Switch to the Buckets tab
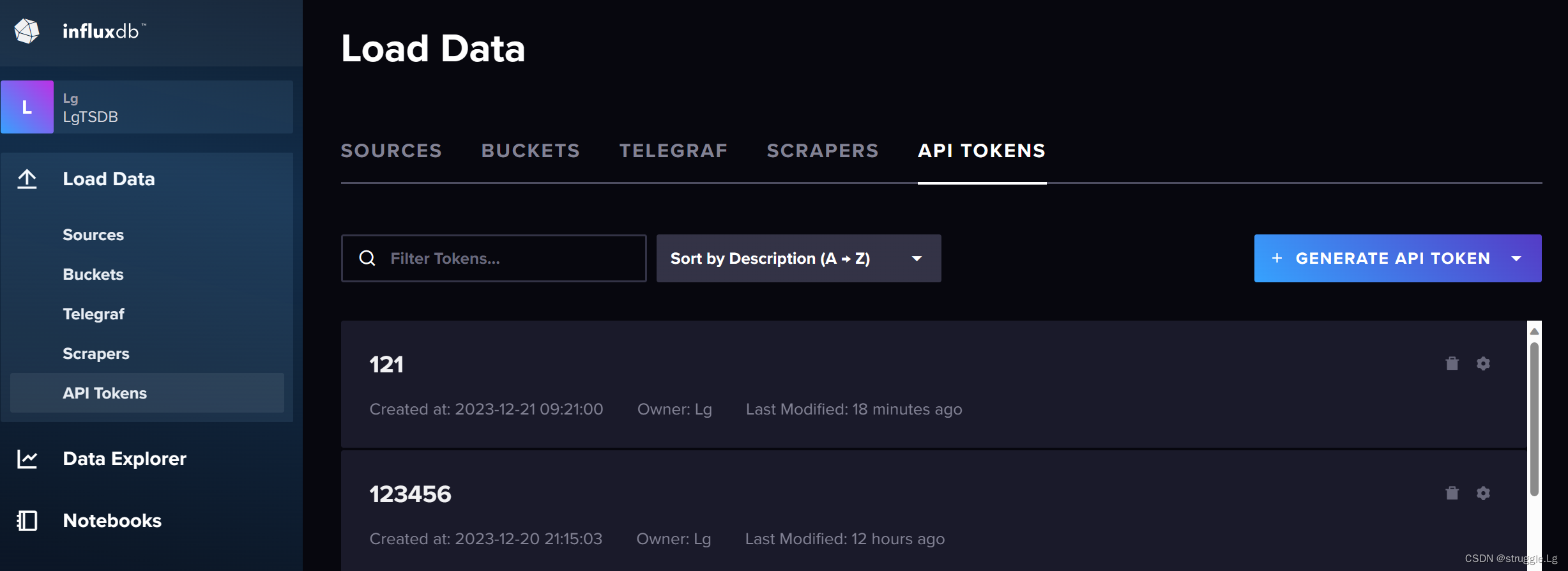1568x571 pixels. 530,151
